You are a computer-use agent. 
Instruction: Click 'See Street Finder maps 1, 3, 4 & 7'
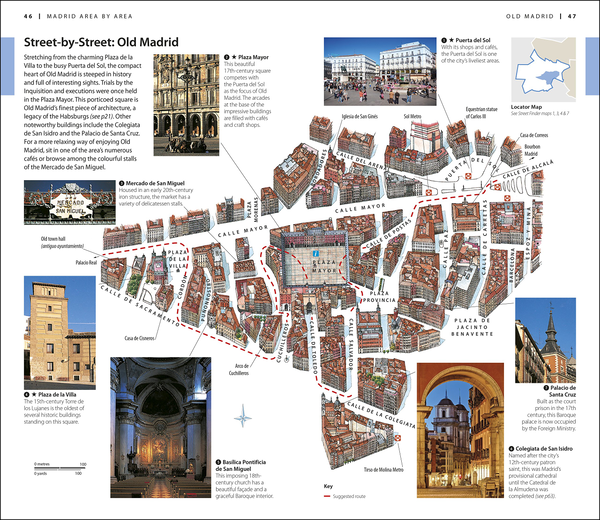(x=540, y=114)
